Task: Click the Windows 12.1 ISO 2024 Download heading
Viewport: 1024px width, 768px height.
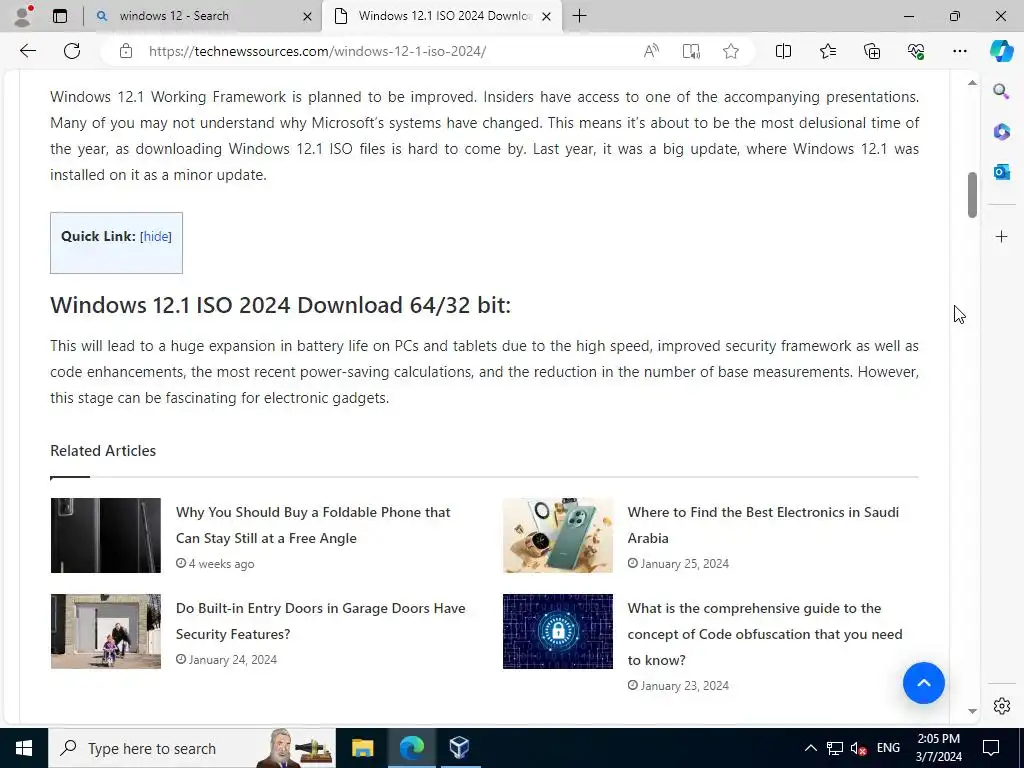Action: [x=280, y=305]
